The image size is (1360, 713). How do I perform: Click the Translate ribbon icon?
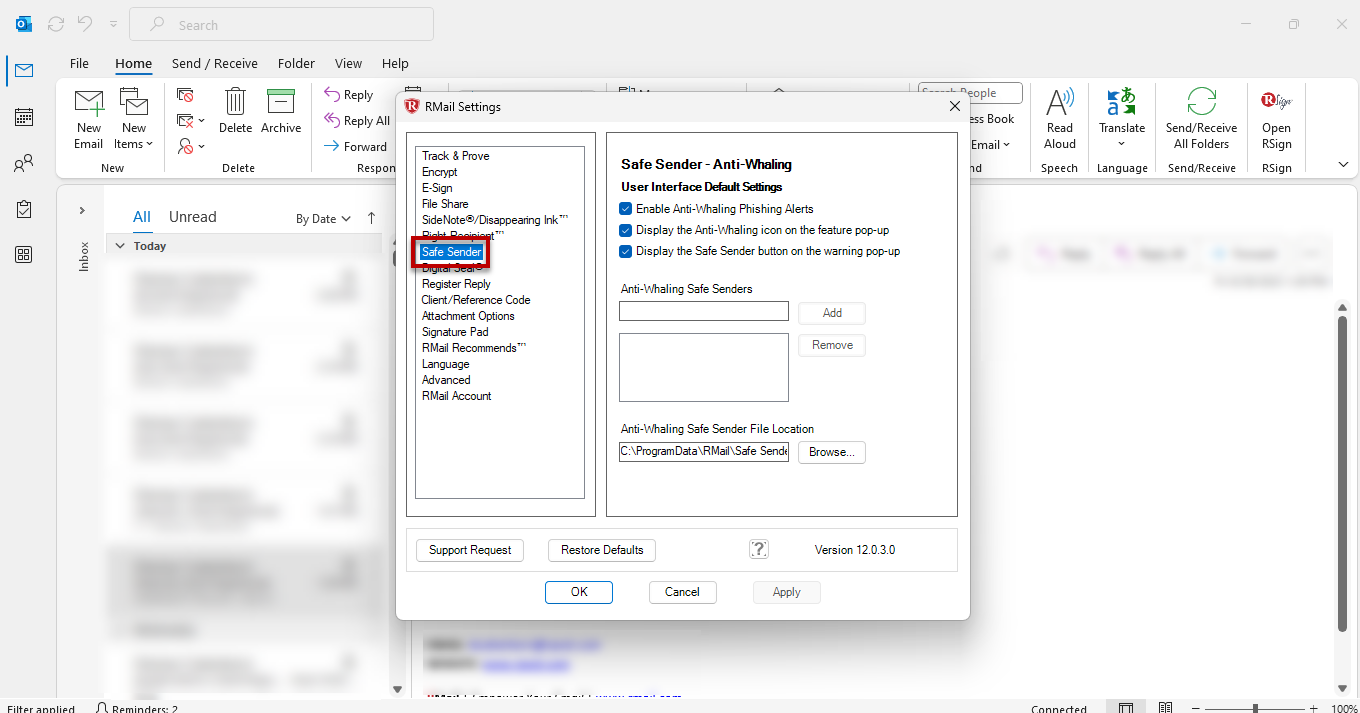point(1121,102)
